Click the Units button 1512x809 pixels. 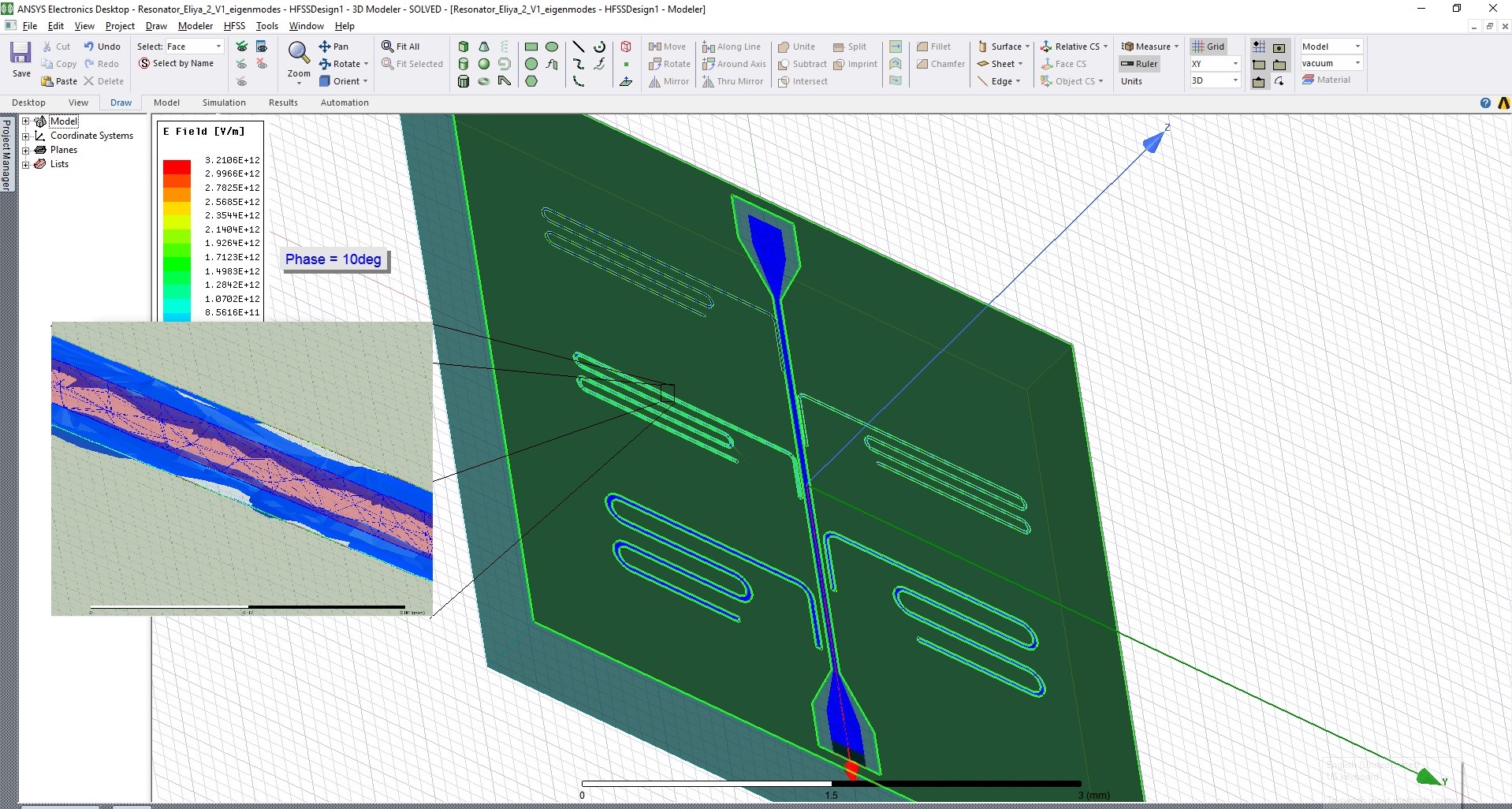[x=1131, y=81]
